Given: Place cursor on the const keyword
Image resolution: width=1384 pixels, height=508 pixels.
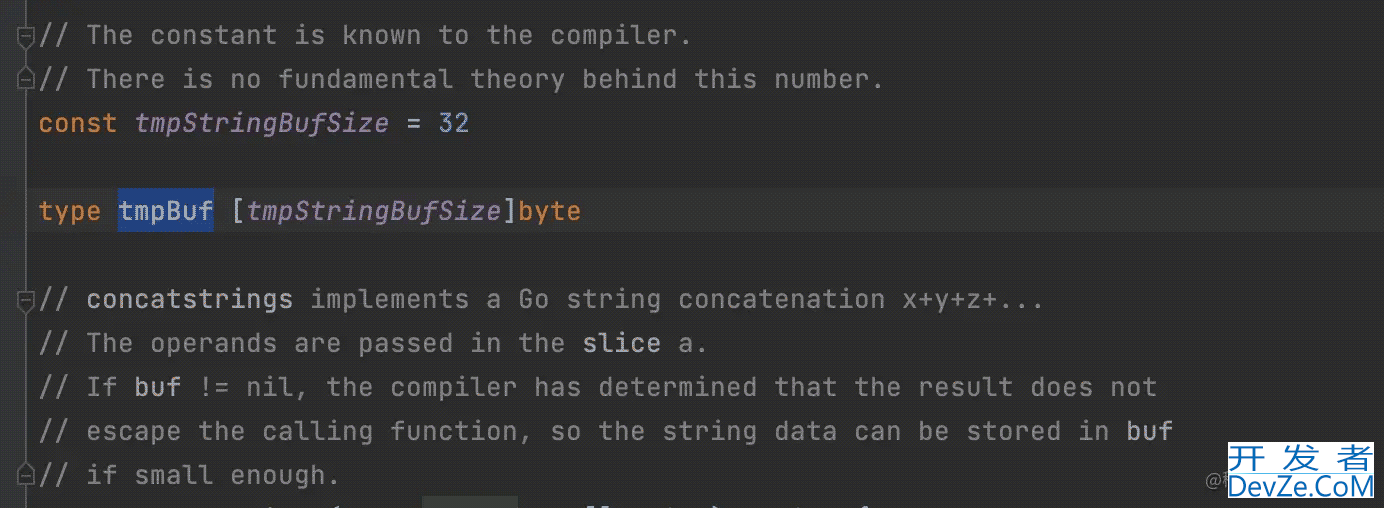Looking at the screenshot, I should (78, 124).
